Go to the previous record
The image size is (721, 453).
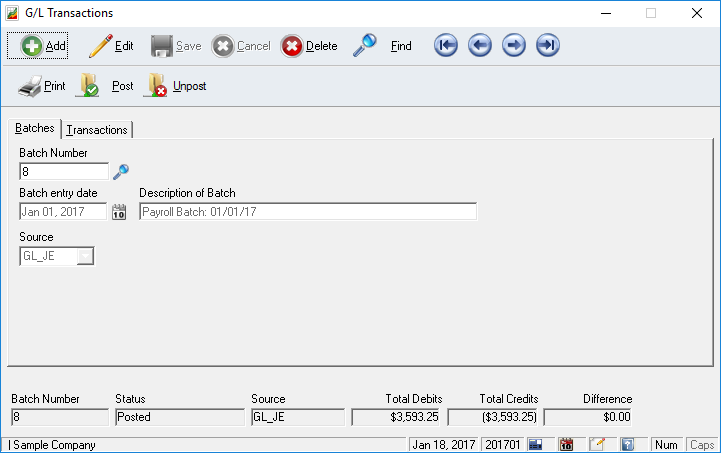click(x=480, y=46)
